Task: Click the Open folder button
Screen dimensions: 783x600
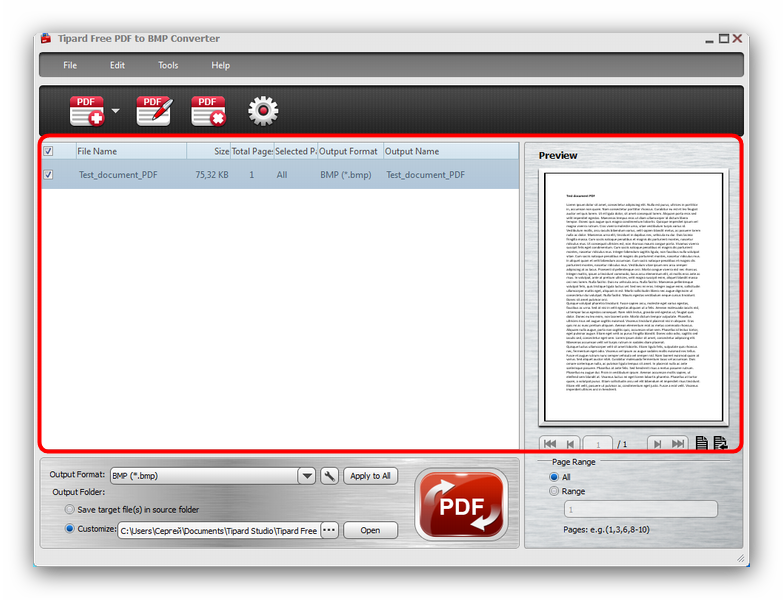Action: tap(370, 530)
